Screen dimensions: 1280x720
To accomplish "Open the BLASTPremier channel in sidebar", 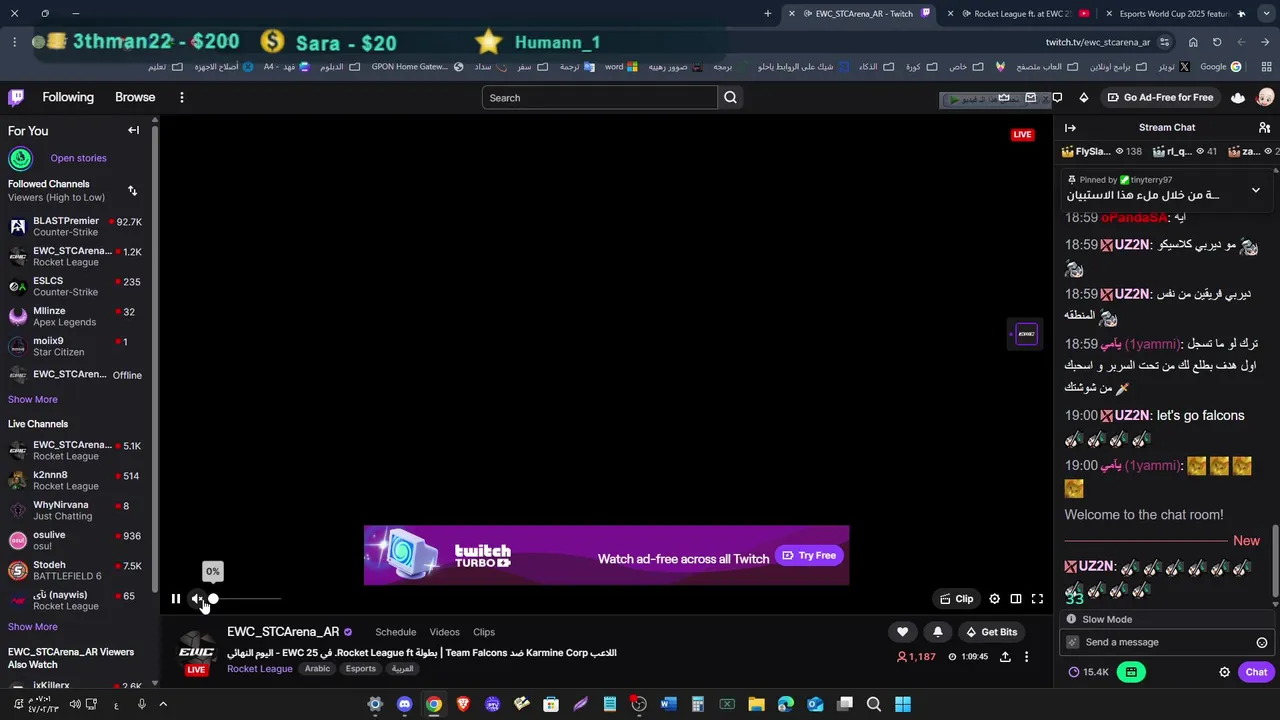I will 75,226.
